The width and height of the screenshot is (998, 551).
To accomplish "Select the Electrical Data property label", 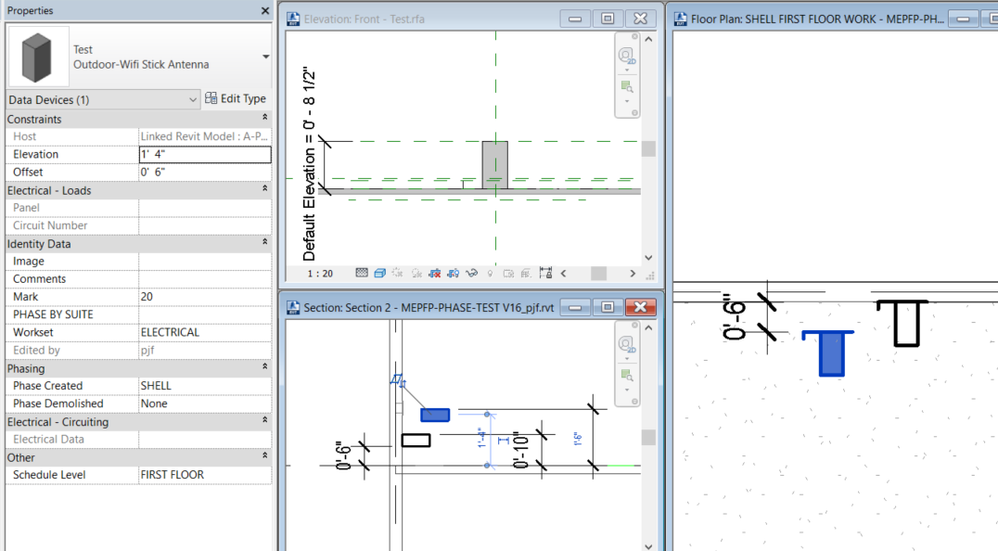I will (x=48, y=439).
